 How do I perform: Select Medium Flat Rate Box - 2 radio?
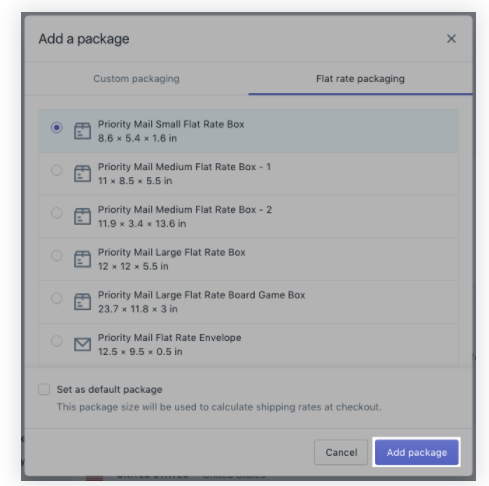tap(57, 213)
